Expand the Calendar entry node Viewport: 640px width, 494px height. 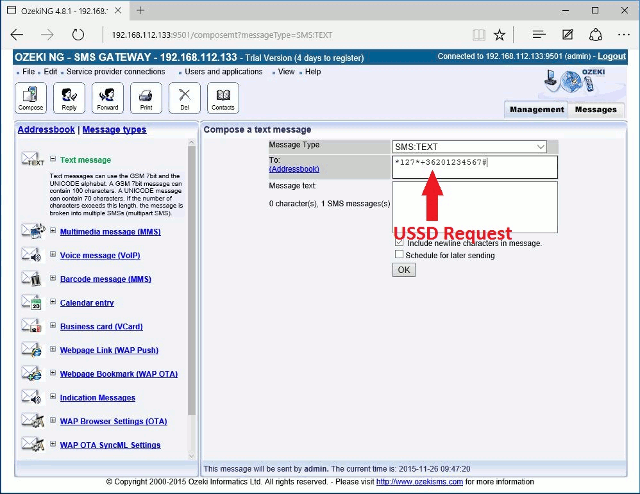tap(53, 302)
